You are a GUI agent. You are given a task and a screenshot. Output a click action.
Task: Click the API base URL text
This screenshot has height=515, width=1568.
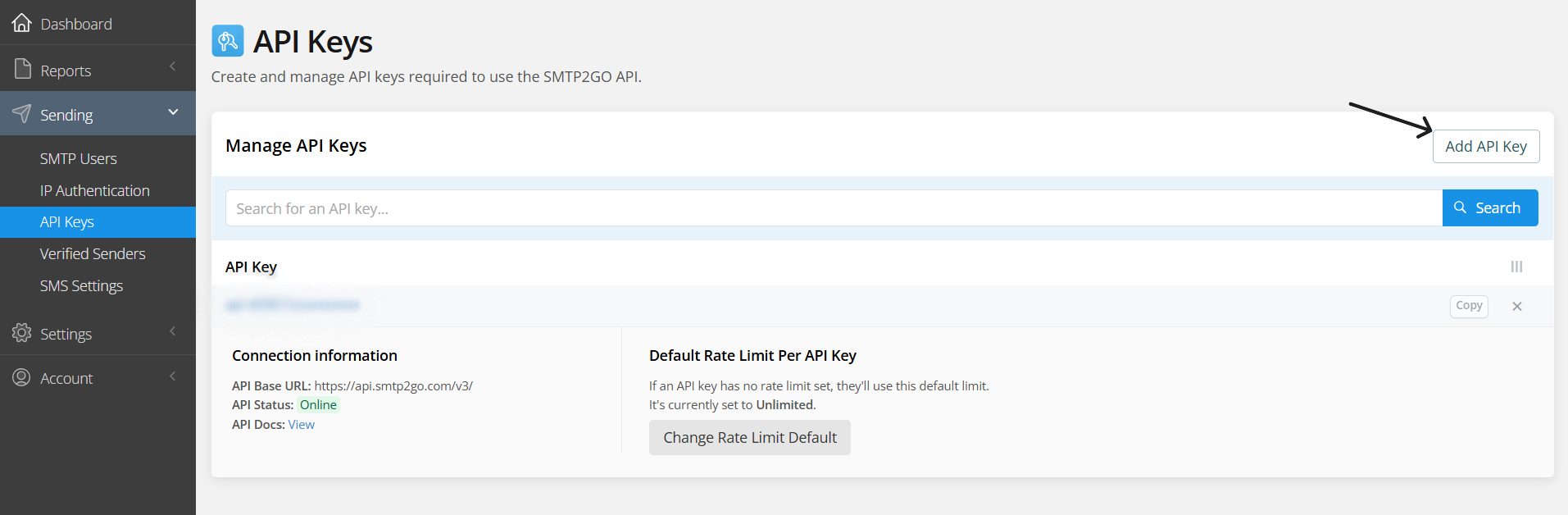(x=393, y=385)
